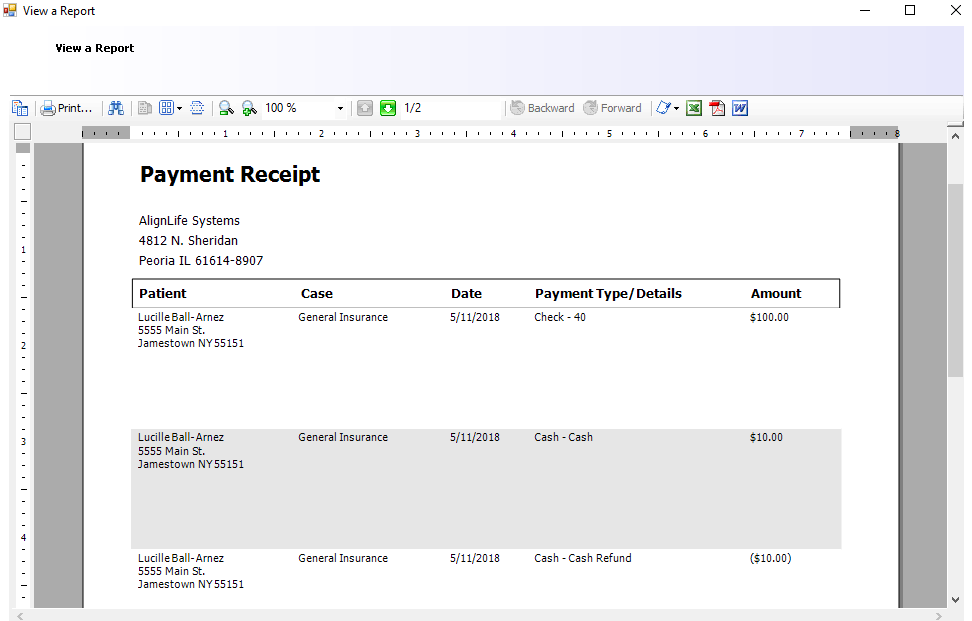This screenshot has width=972, height=621.
Task: Open the 100 % zoom dropdown
Action: [340, 108]
